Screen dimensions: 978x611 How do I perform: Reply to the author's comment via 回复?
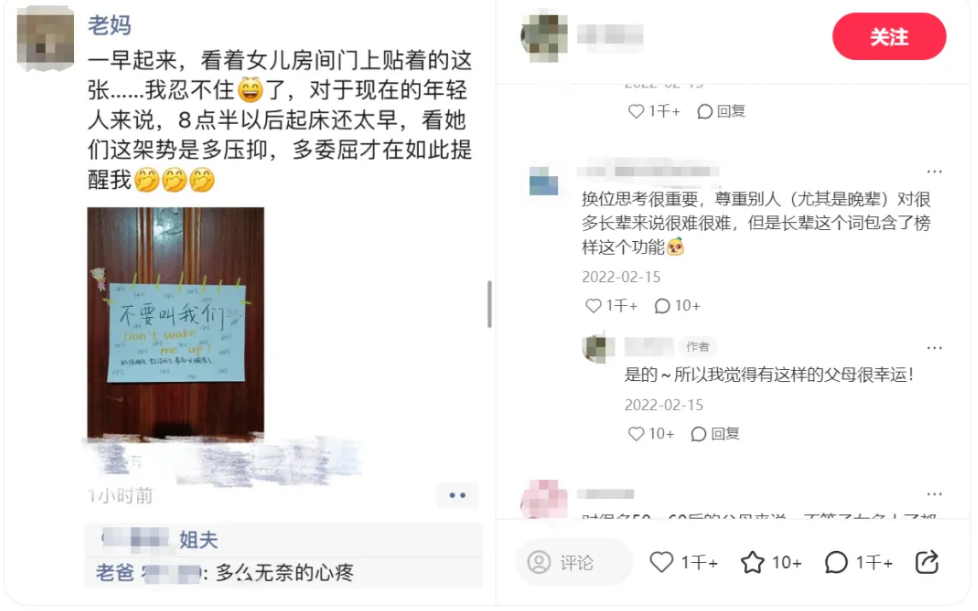click(x=715, y=433)
